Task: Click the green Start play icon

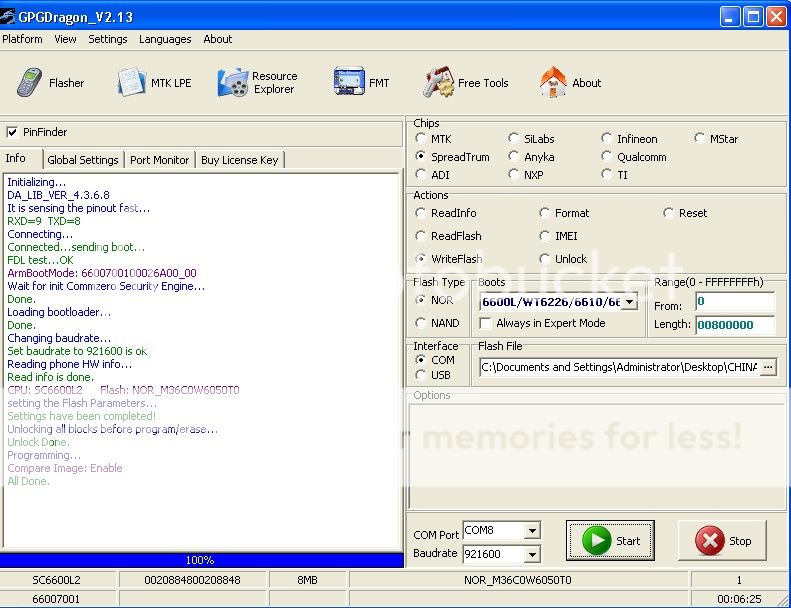Action: click(x=596, y=540)
